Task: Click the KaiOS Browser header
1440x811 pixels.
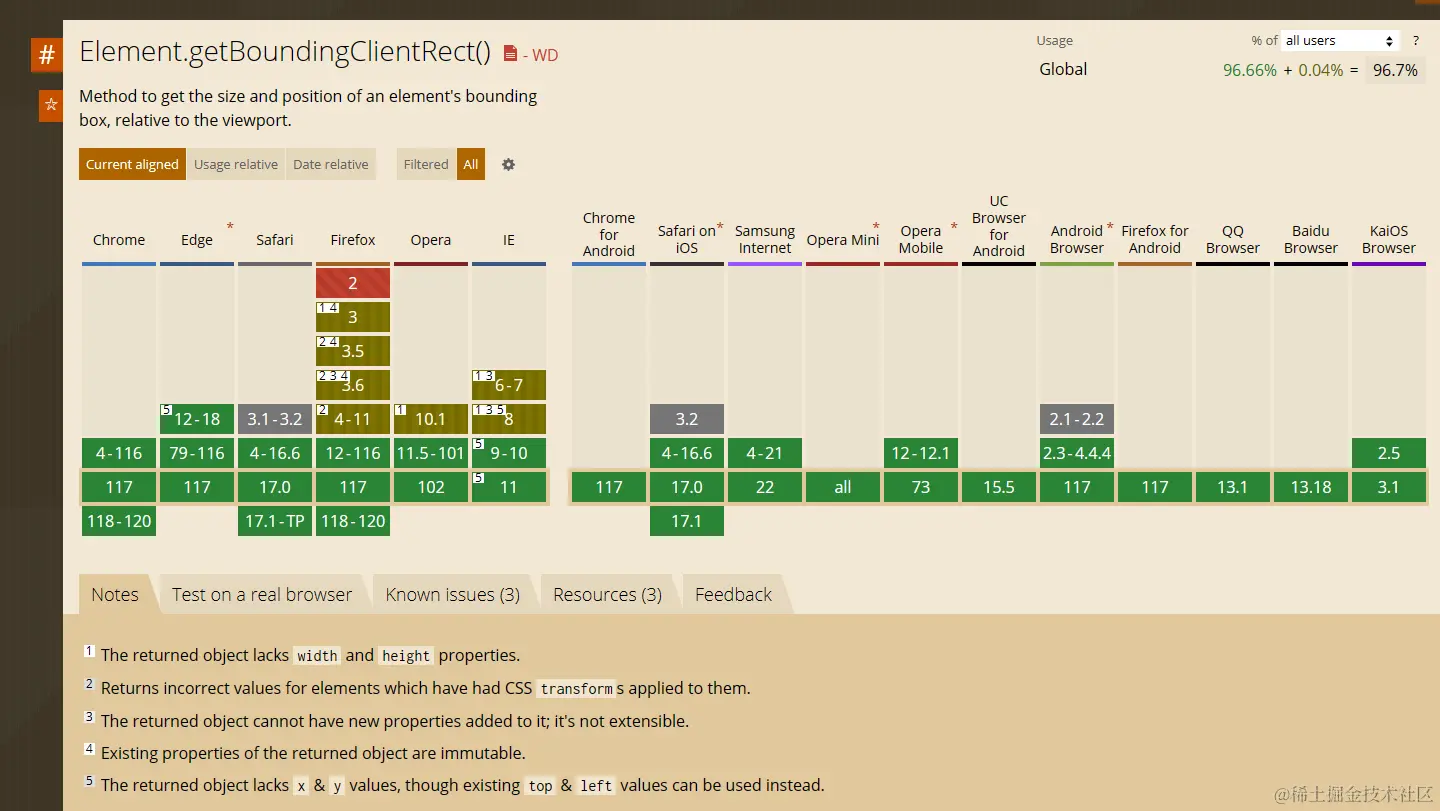Action: click(1389, 240)
